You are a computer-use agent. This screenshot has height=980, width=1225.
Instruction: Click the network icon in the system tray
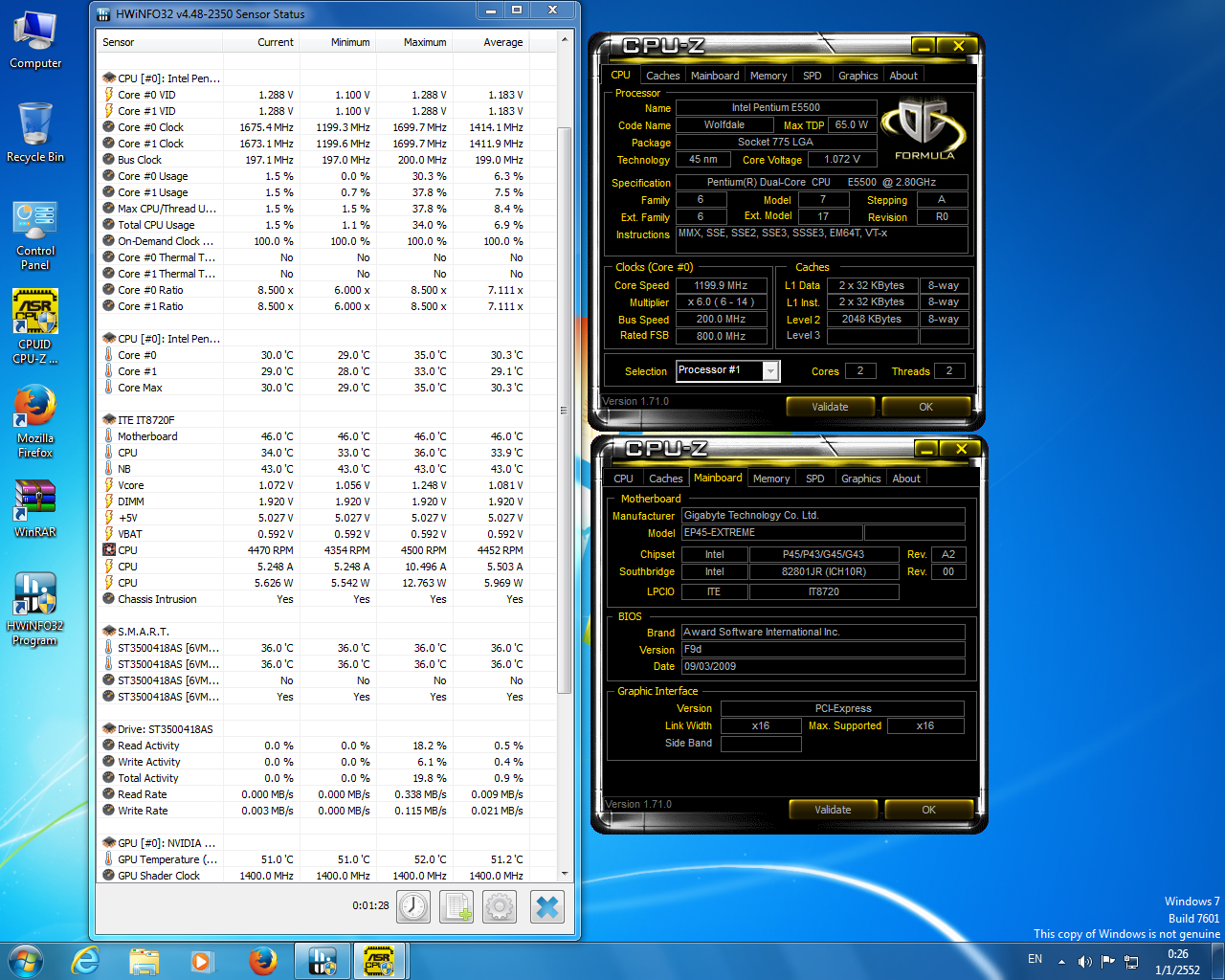(1131, 961)
